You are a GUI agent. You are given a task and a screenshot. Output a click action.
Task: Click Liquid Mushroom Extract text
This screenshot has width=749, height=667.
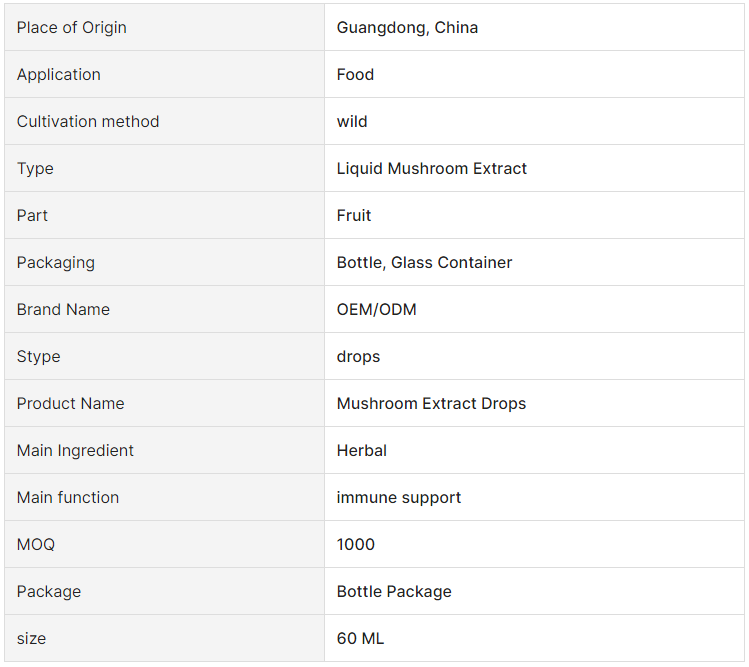point(431,168)
